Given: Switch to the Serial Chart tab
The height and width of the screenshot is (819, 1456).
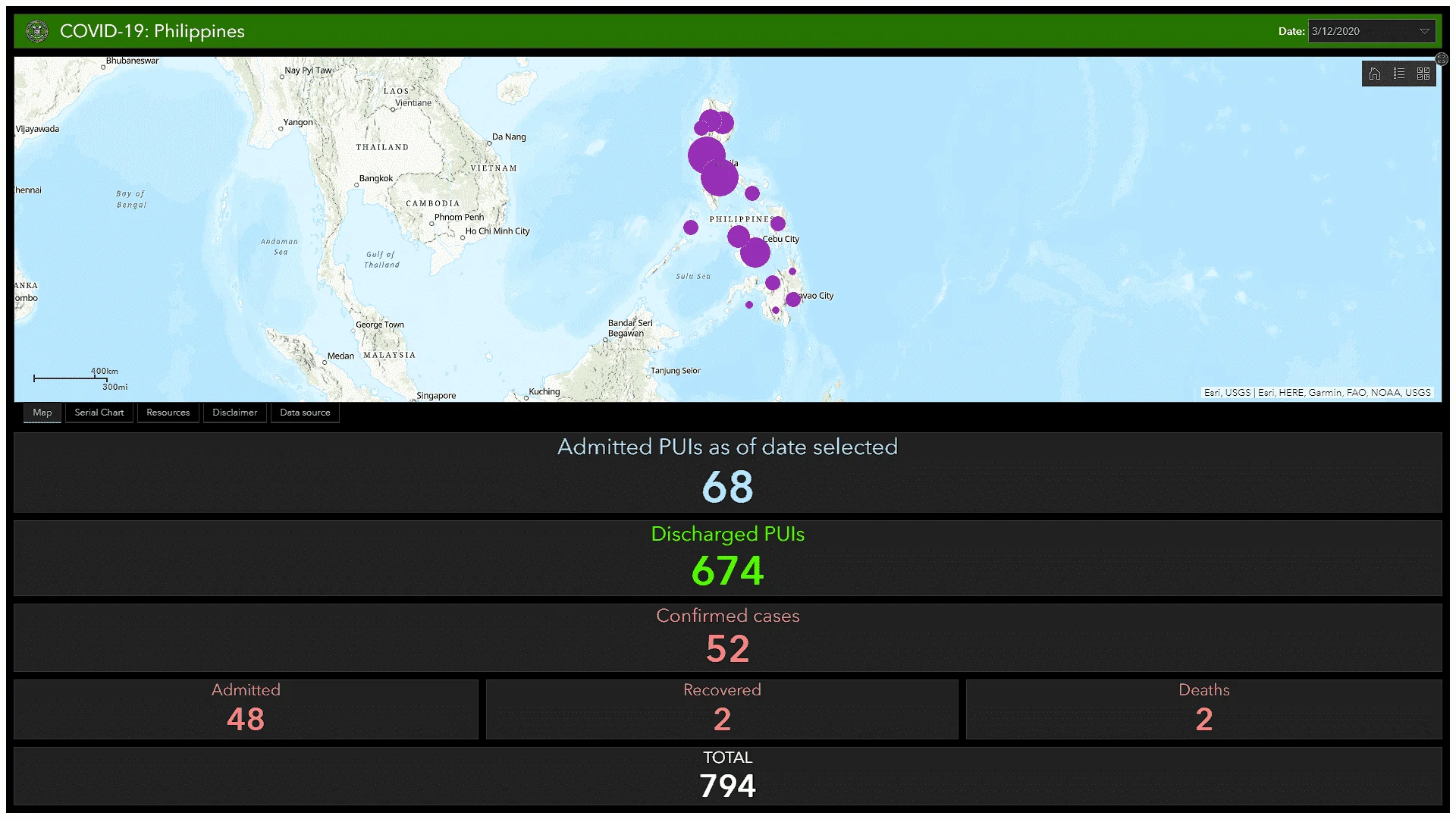Looking at the screenshot, I should point(99,413).
